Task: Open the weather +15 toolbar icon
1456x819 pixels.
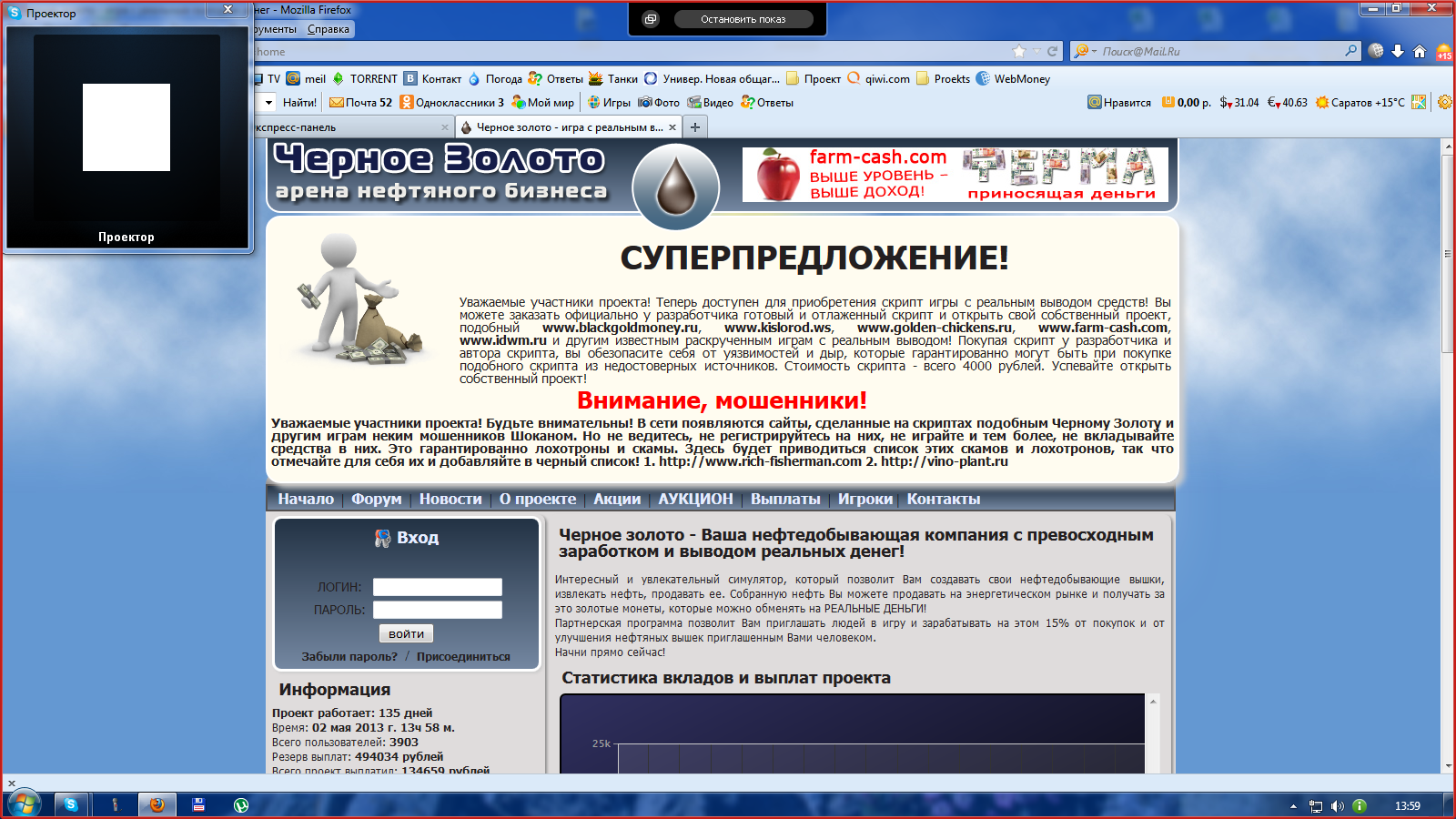Action: (x=1444, y=51)
